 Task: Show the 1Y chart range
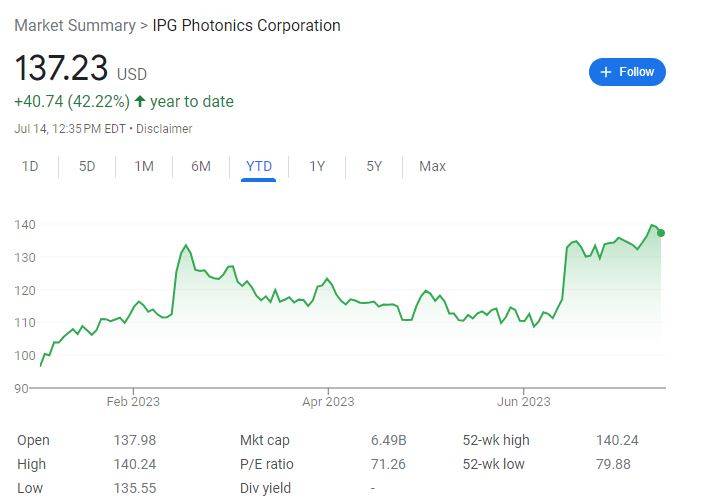click(317, 166)
